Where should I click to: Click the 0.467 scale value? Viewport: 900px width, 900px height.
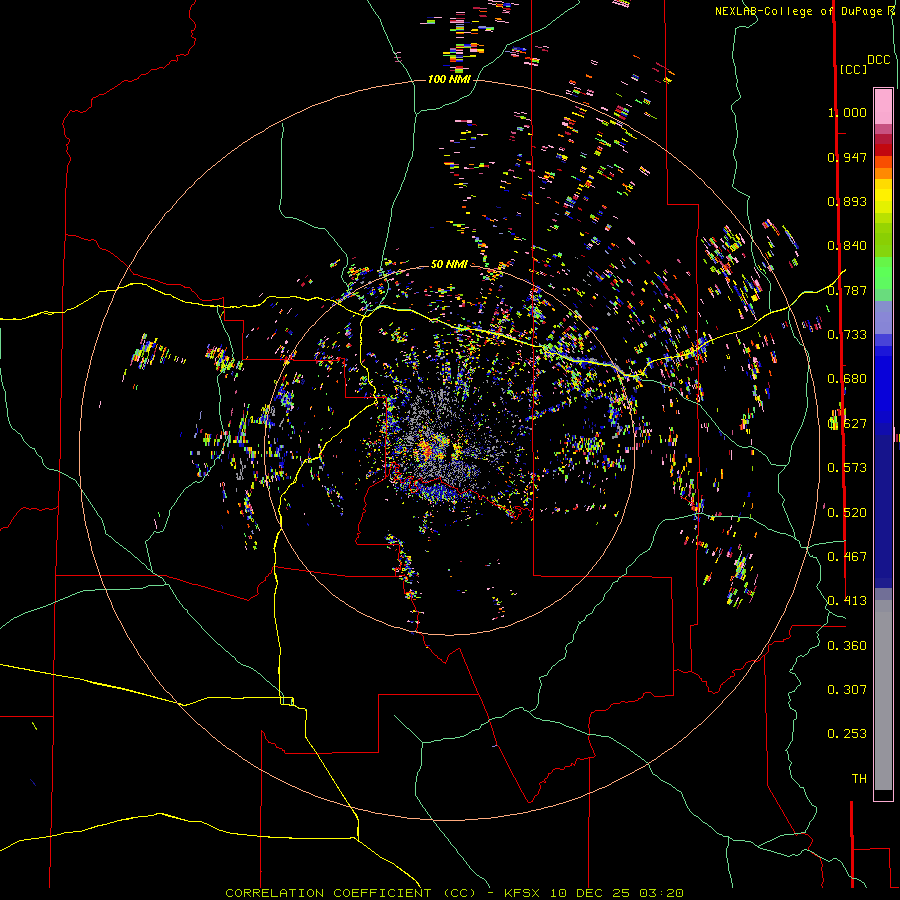[x=847, y=557]
